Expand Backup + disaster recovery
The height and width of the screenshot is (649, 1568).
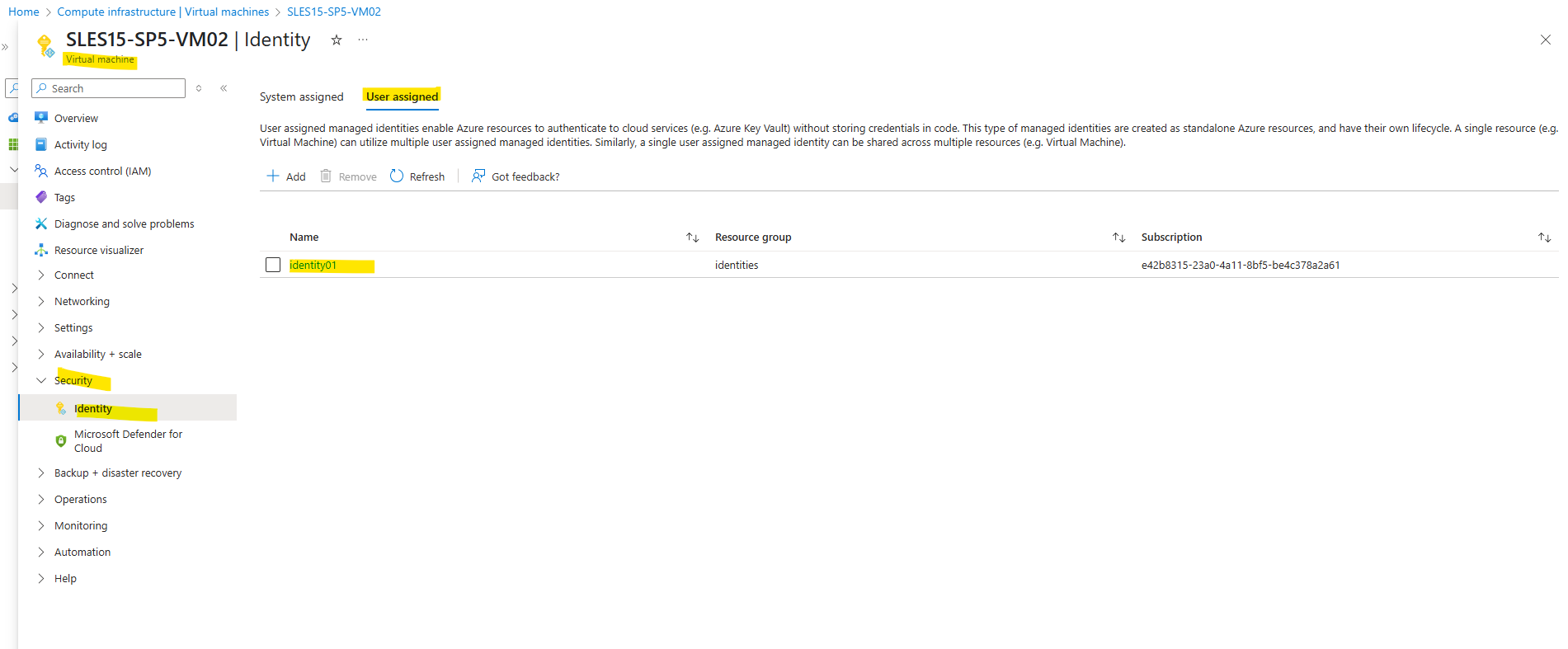pyautogui.click(x=118, y=473)
